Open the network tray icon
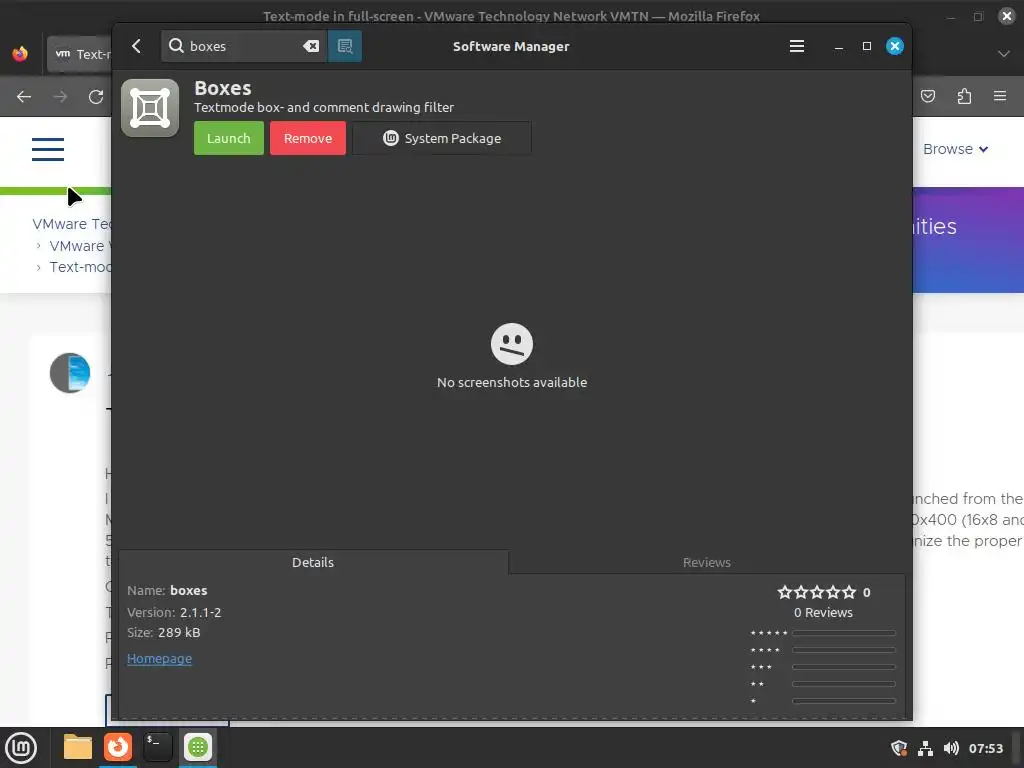 tap(925, 748)
